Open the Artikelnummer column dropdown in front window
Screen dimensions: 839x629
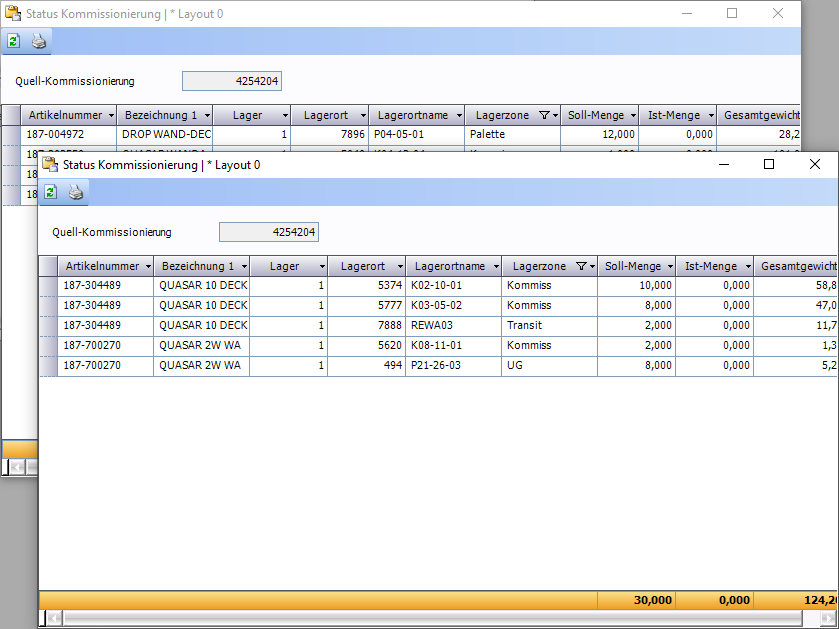tap(148, 266)
